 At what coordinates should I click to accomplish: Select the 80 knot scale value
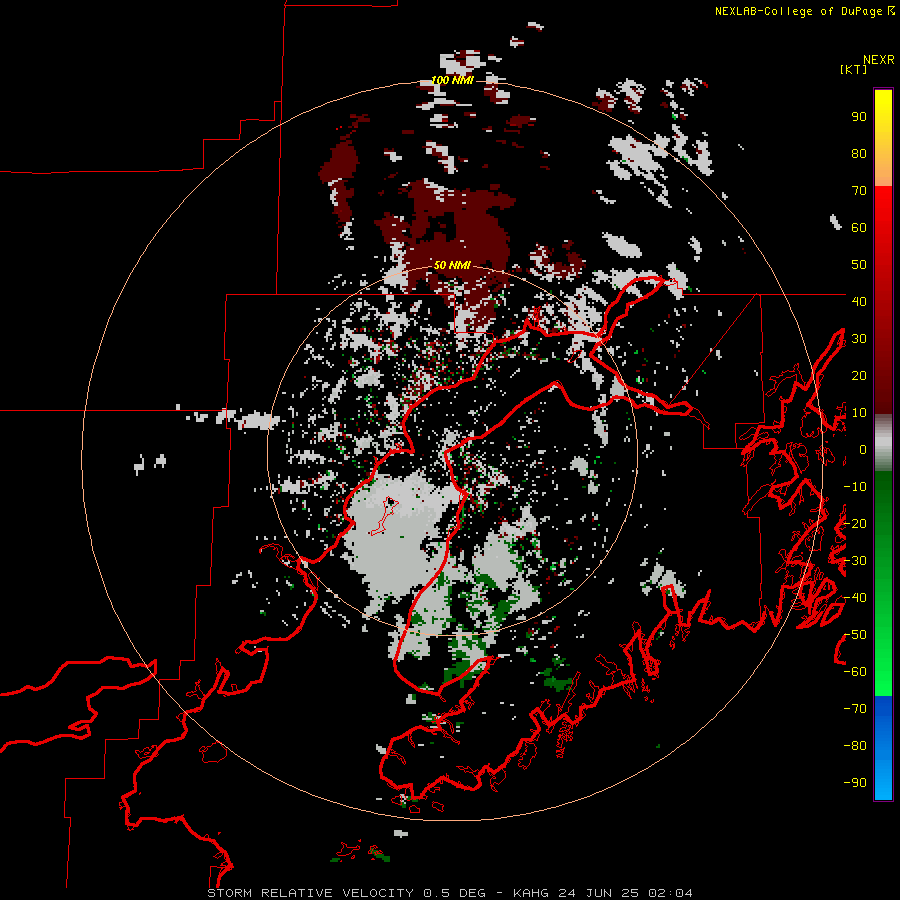click(859, 153)
